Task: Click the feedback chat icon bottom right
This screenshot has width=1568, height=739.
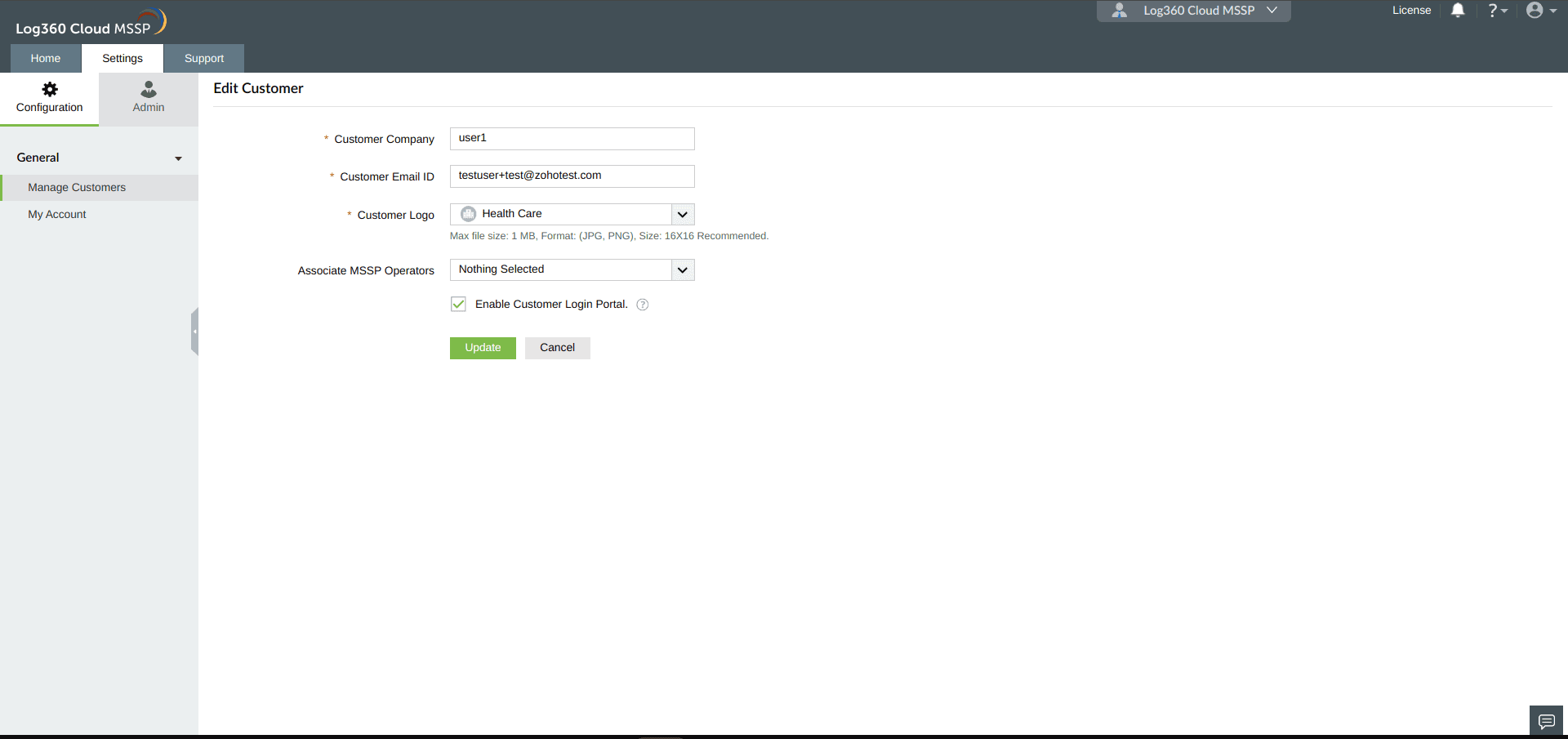Action: click(x=1546, y=721)
